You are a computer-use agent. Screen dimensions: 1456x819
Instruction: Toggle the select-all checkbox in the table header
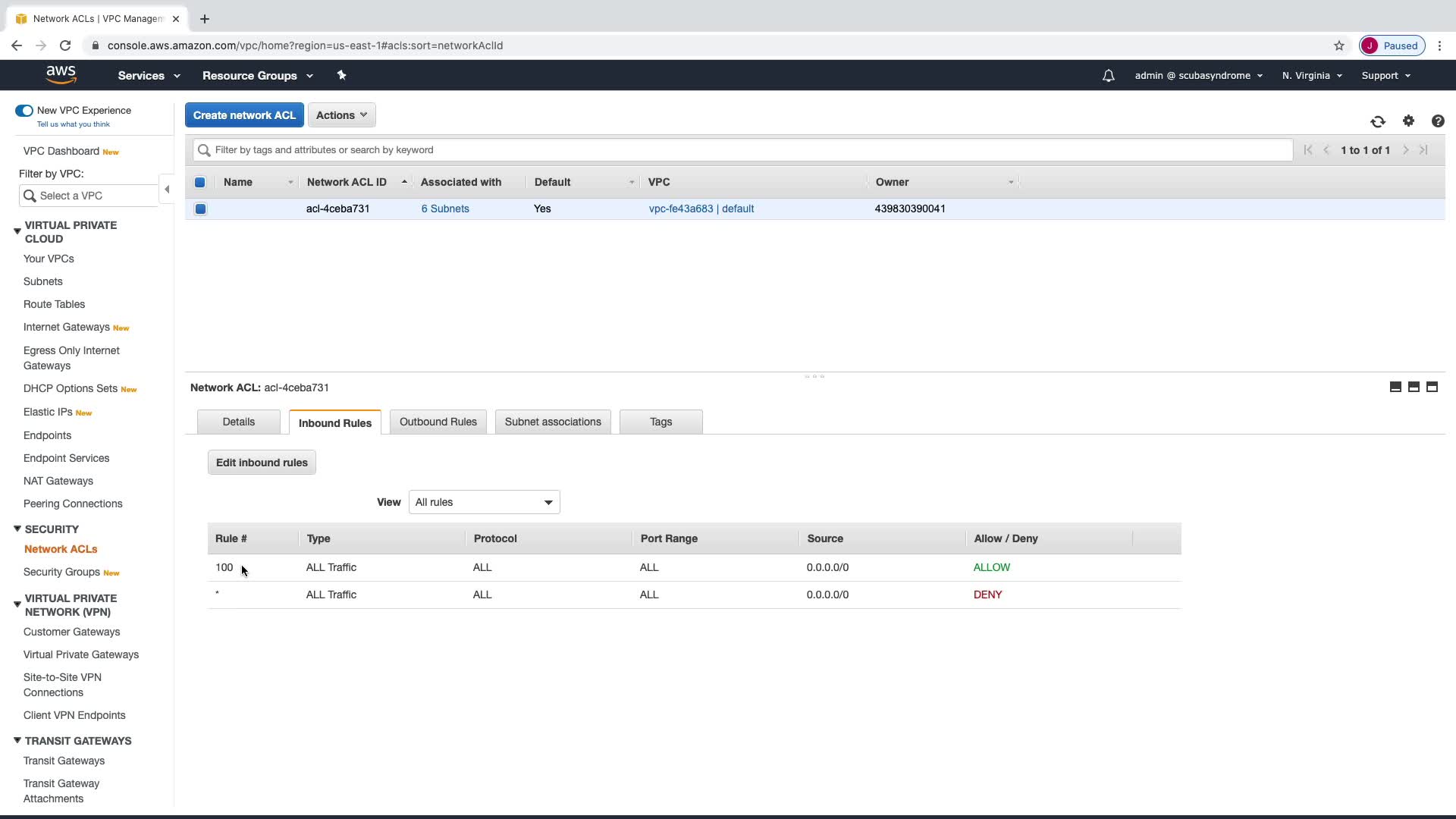pyautogui.click(x=200, y=182)
